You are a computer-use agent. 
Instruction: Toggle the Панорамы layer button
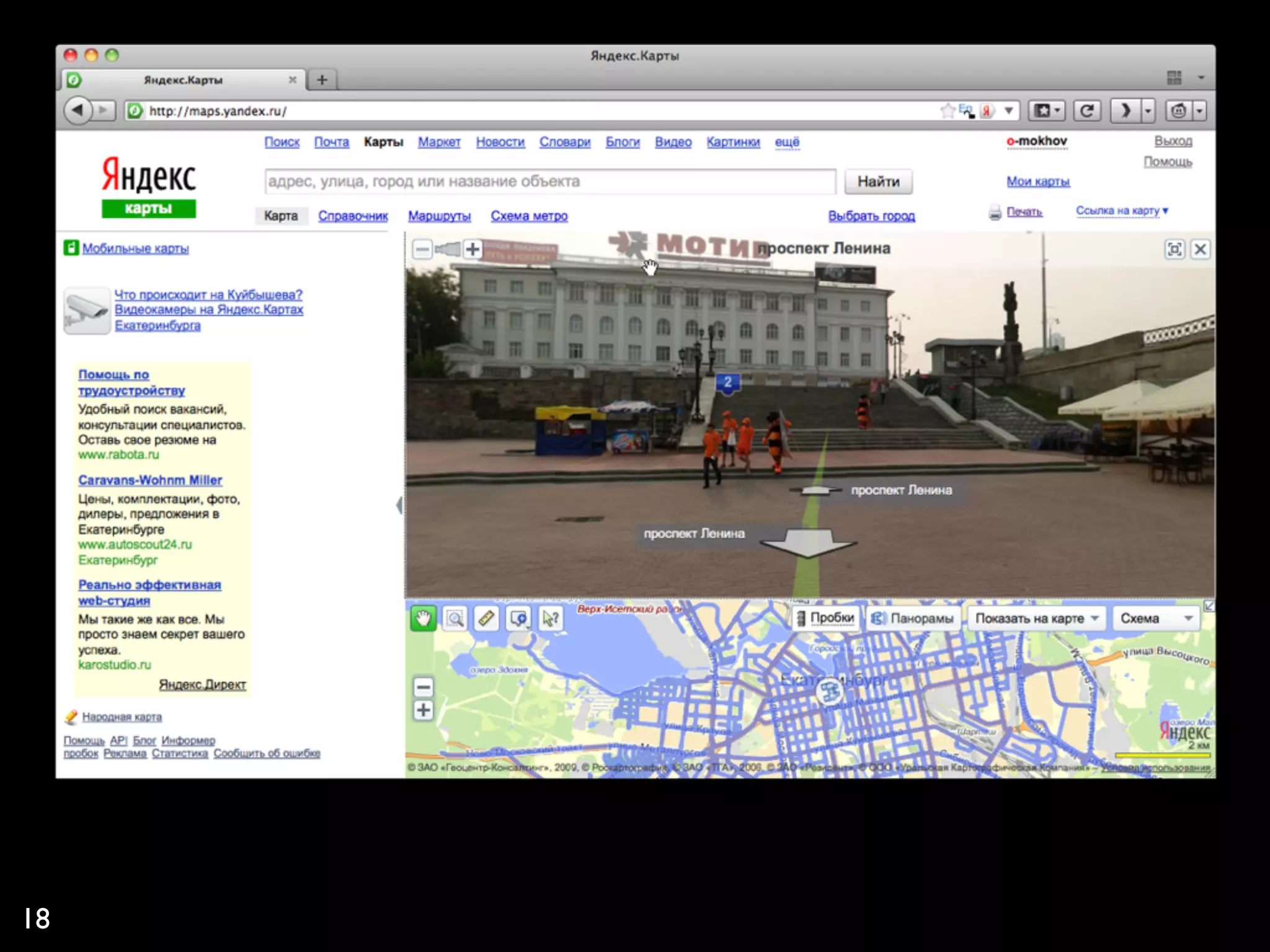click(x=913, y=618)
